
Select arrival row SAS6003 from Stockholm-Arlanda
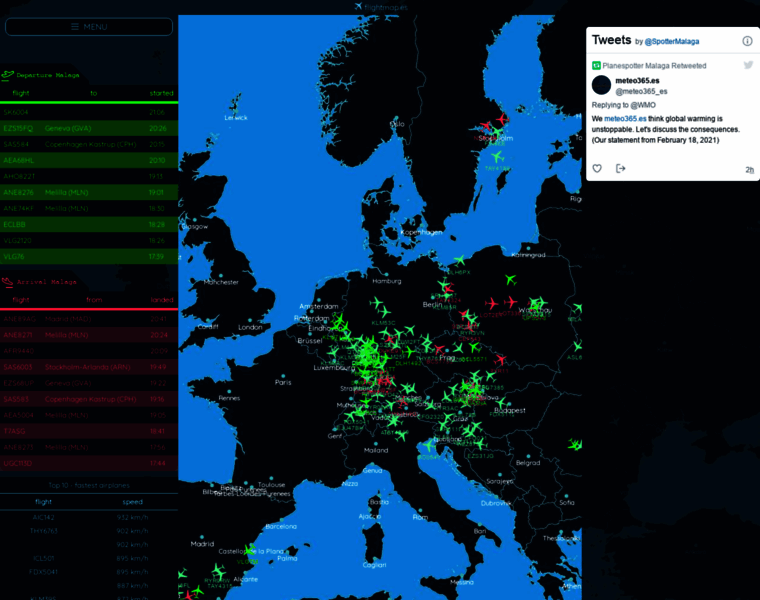click(x=89, y=367)
